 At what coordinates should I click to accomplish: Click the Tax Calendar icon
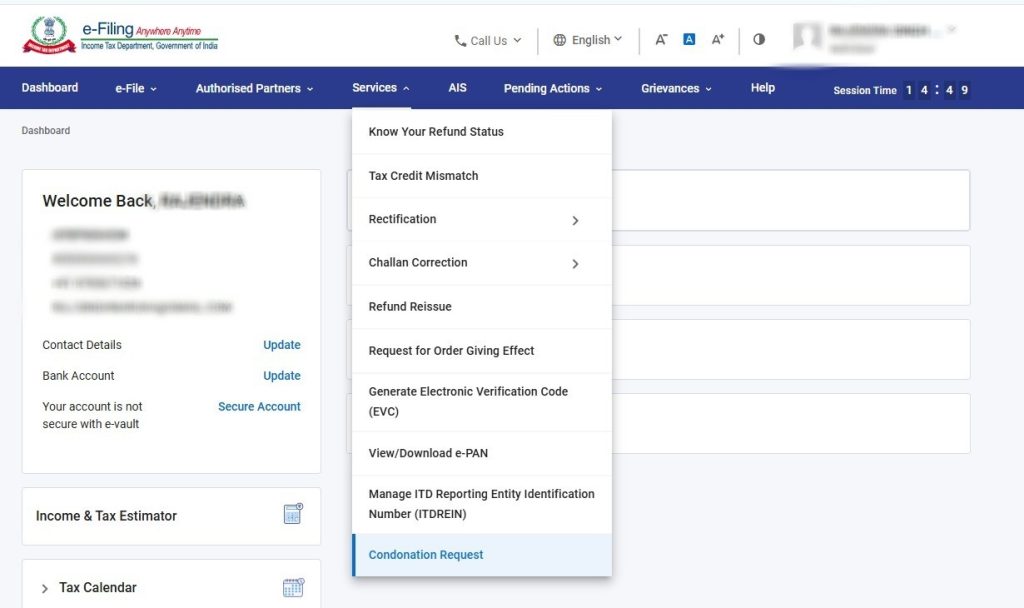tap(293, 587)
